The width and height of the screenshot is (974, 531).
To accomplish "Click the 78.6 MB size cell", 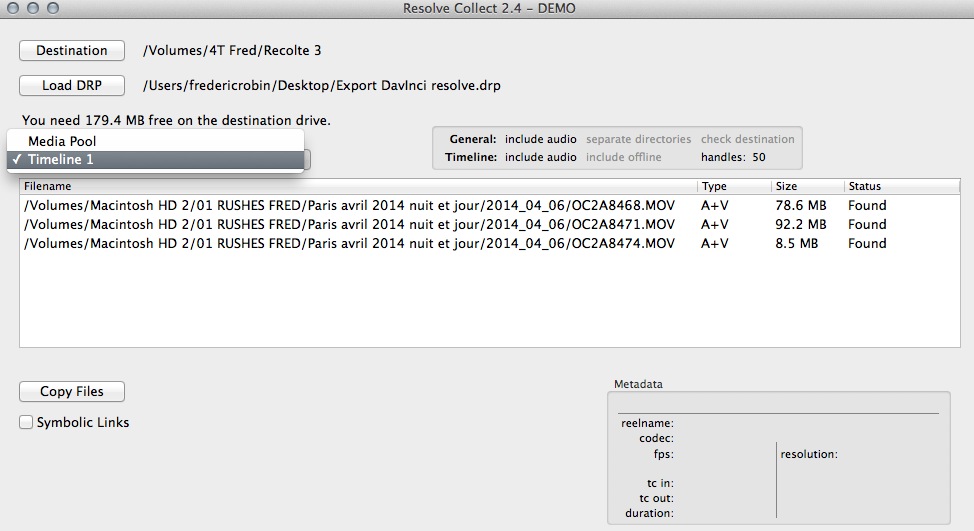I will tap(801, 206).
